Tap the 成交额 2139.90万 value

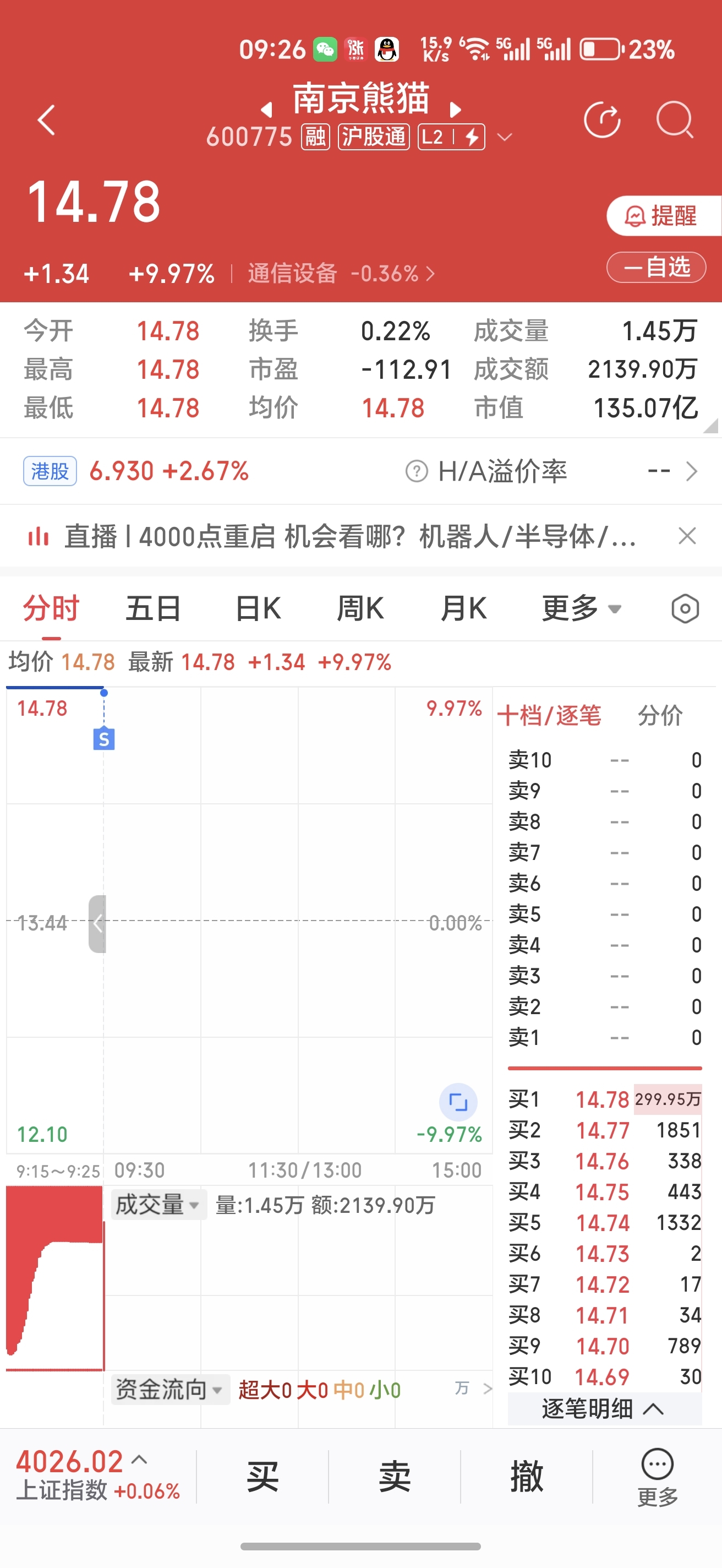pos(642,369)
